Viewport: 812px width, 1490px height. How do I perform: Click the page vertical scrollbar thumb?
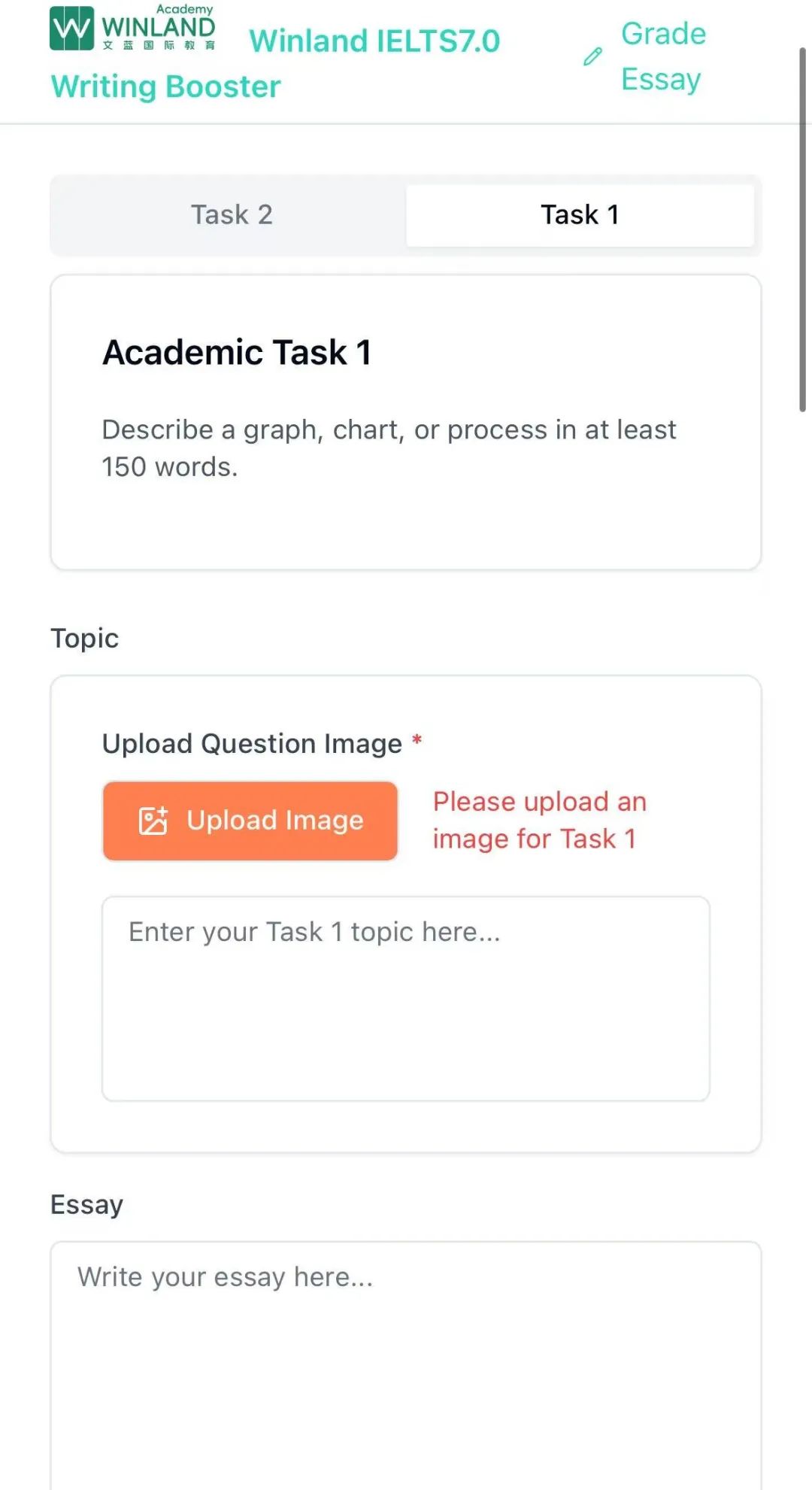pos(802,229)
